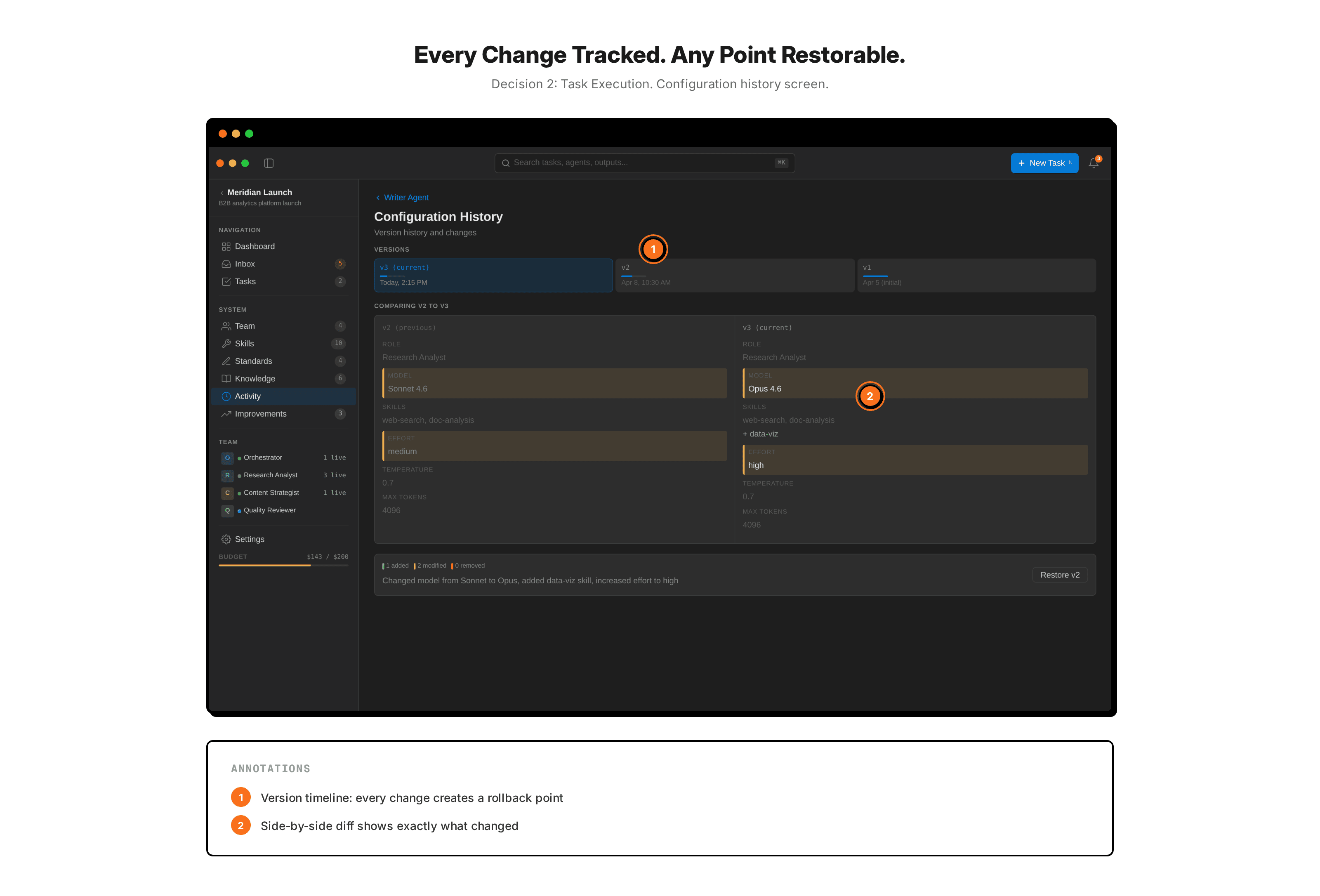Click the New Task button
This screenshot has height=896, width=1320.
click(x=1044, y=164)
